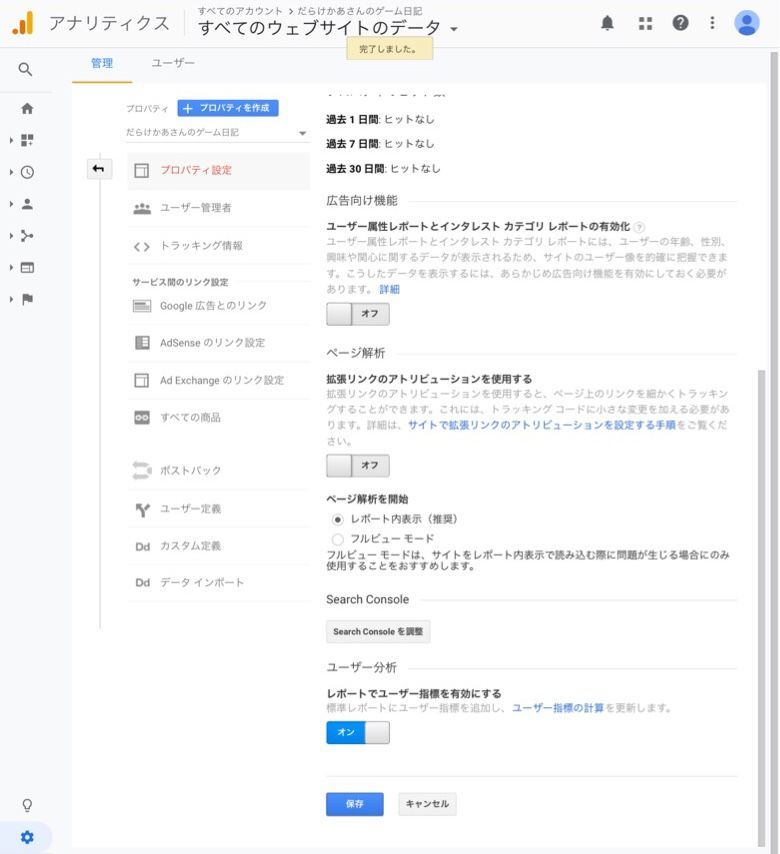Expand Realtime arrow in left sidebar
Viewport: 780px width, 854px height.
(x=11, y=172)
